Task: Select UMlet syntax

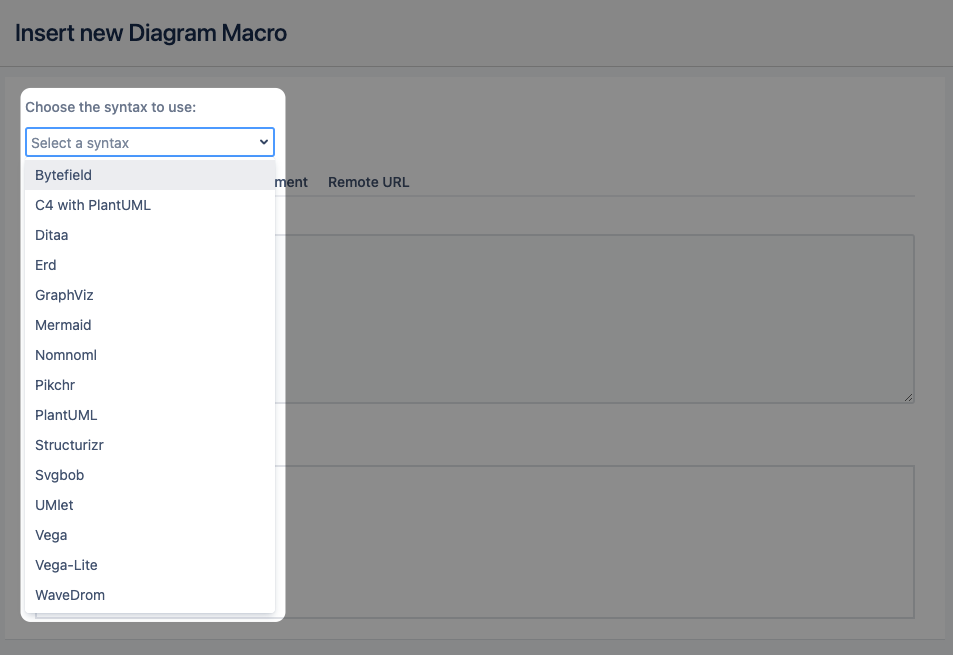Action: click(150, 505)
